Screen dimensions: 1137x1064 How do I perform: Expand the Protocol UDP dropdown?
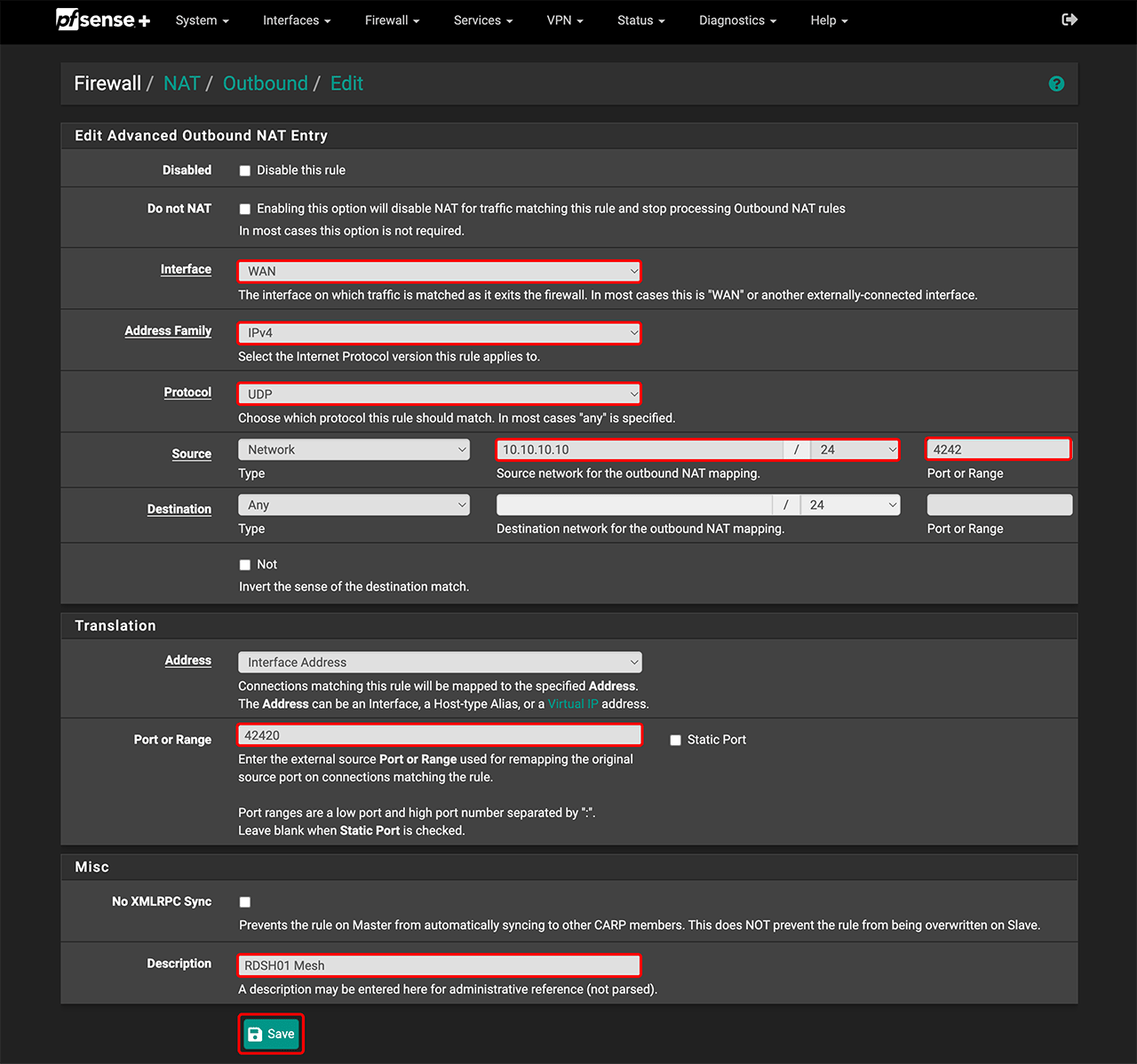439,393
